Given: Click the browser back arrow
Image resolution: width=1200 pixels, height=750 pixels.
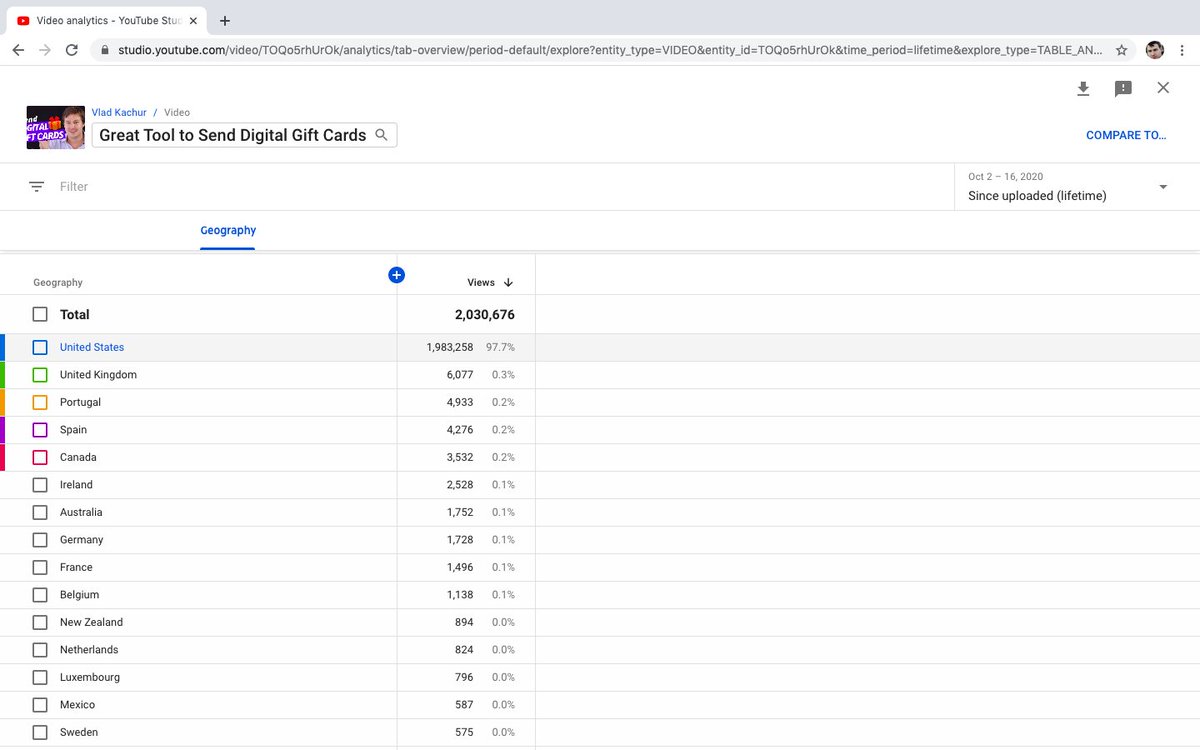Looking at the screenshot, I should [18, 50].
